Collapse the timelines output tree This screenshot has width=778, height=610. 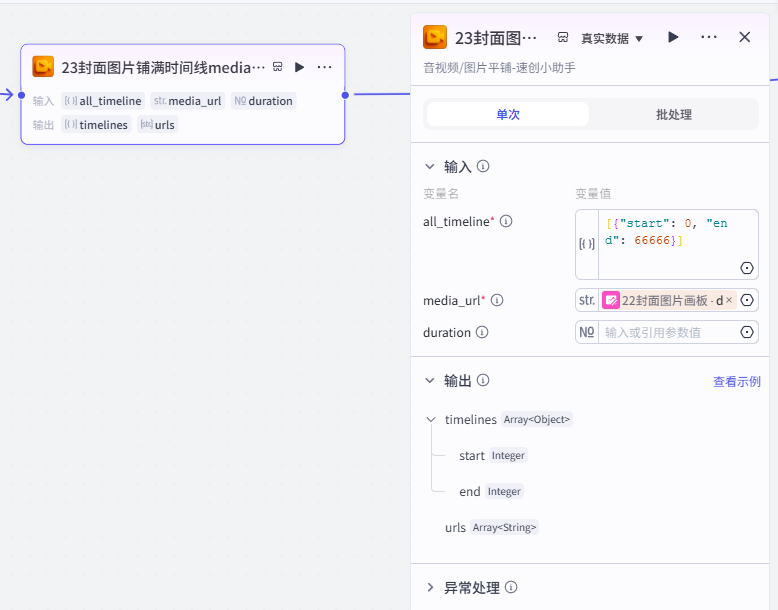pyautogui.click(x=431, y=419)
